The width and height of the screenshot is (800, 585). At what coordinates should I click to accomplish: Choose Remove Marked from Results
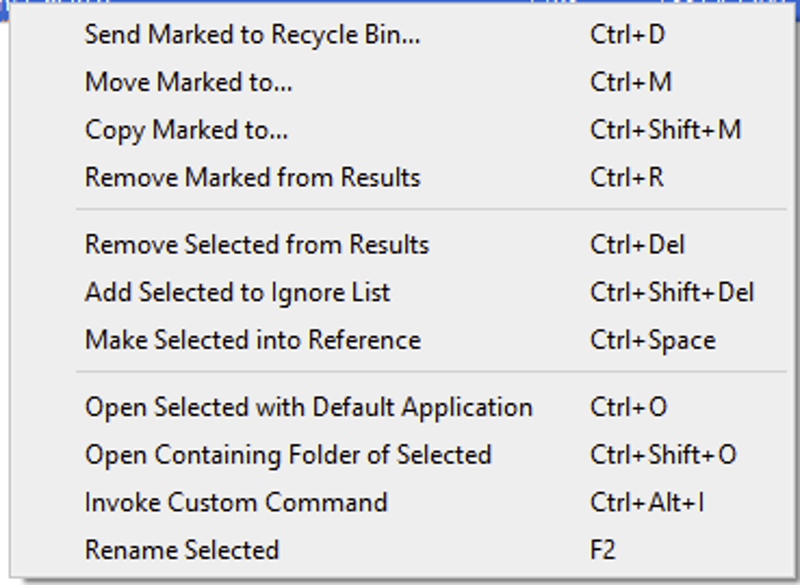click(x=401, y=177)
